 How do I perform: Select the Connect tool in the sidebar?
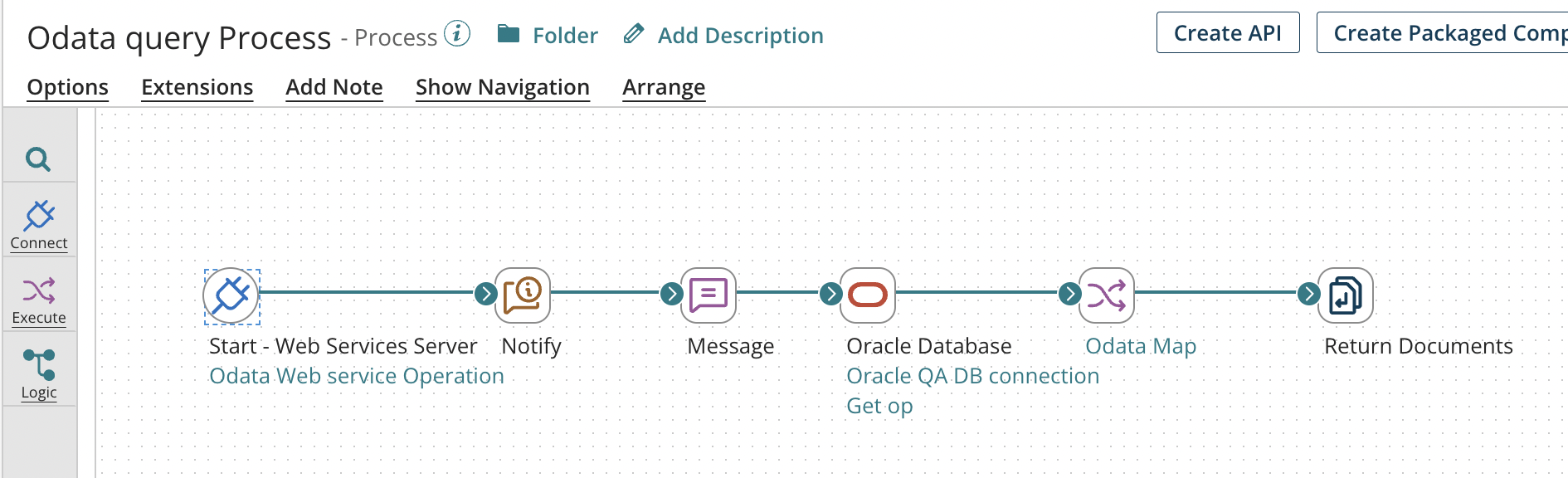[x=39, y=222]
